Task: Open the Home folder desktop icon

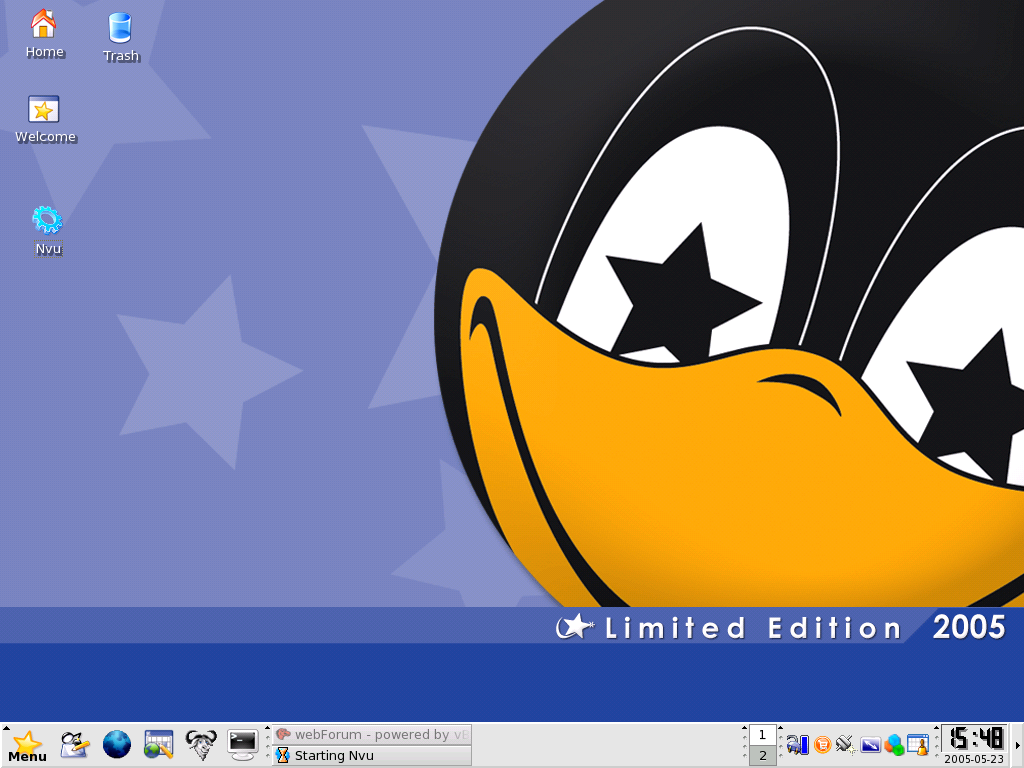Action: click(x=44, y=35)
